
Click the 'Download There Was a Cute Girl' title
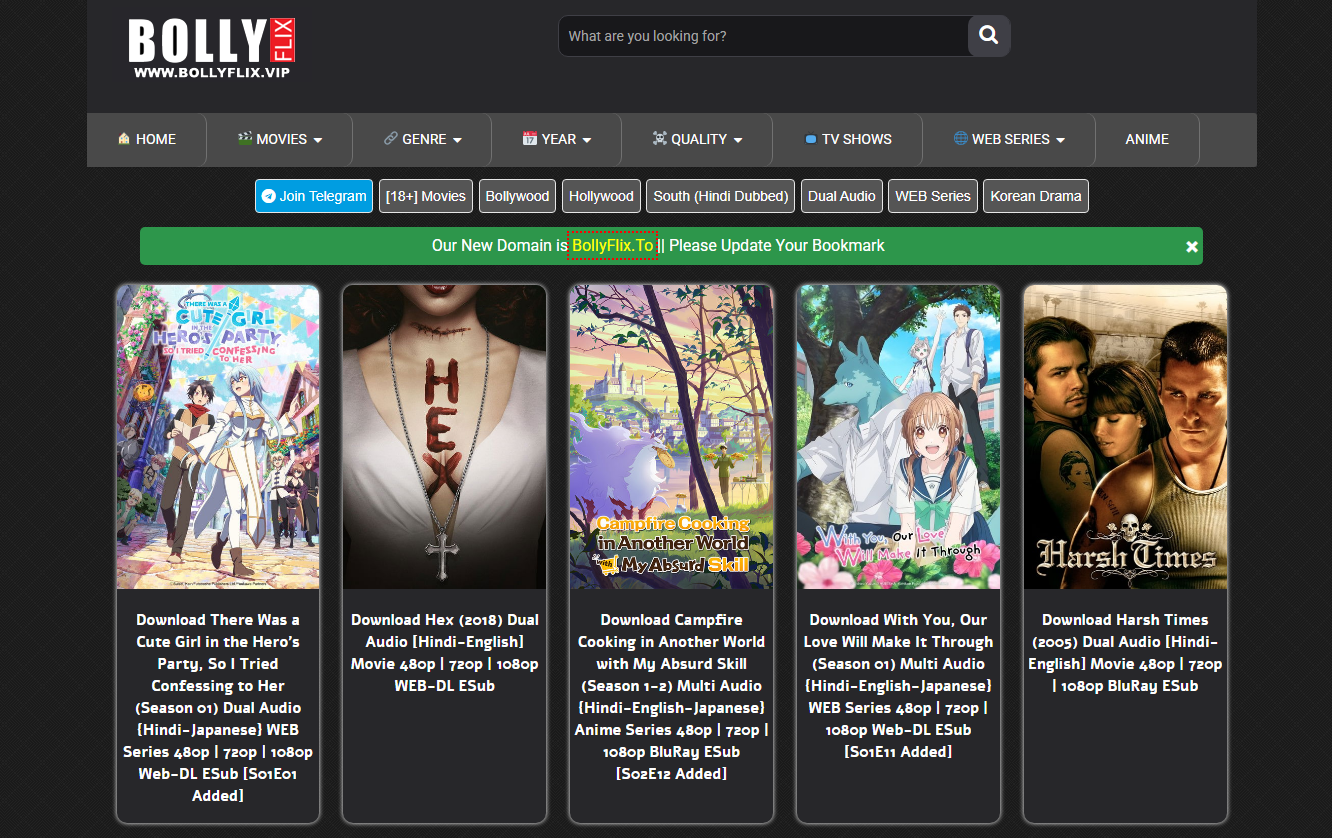[218, 708]
